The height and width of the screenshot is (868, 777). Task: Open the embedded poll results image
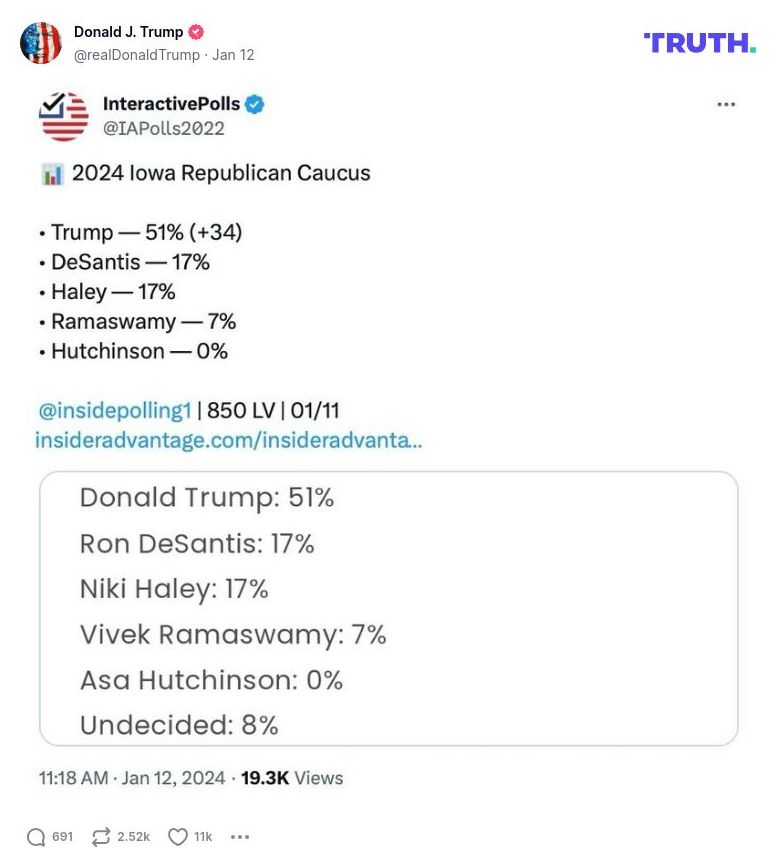(x=388, y=608)
